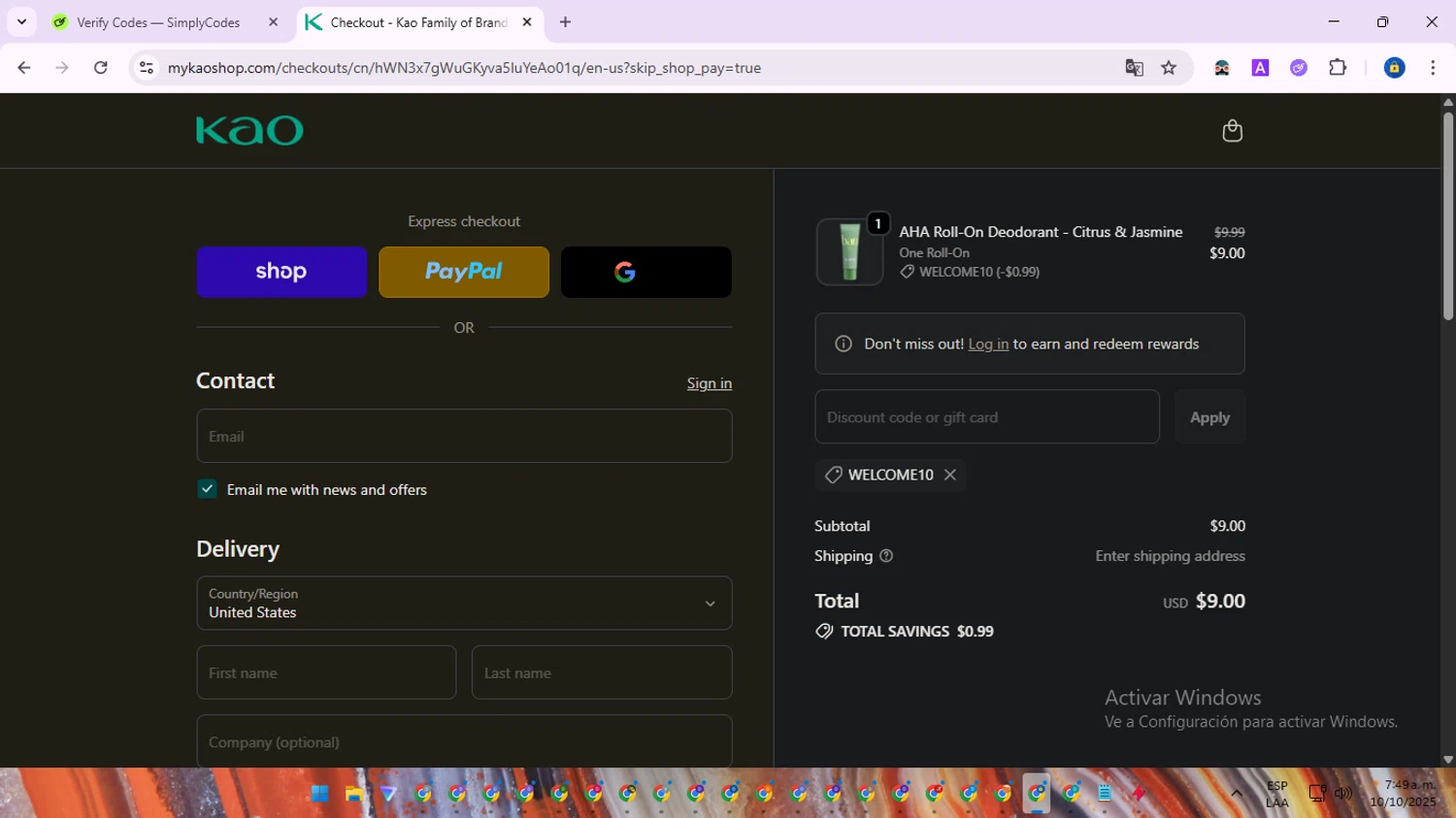1456x818 pixels.
Task: Click the ESP LAA language indicator
Action: tap(1277, 794)
